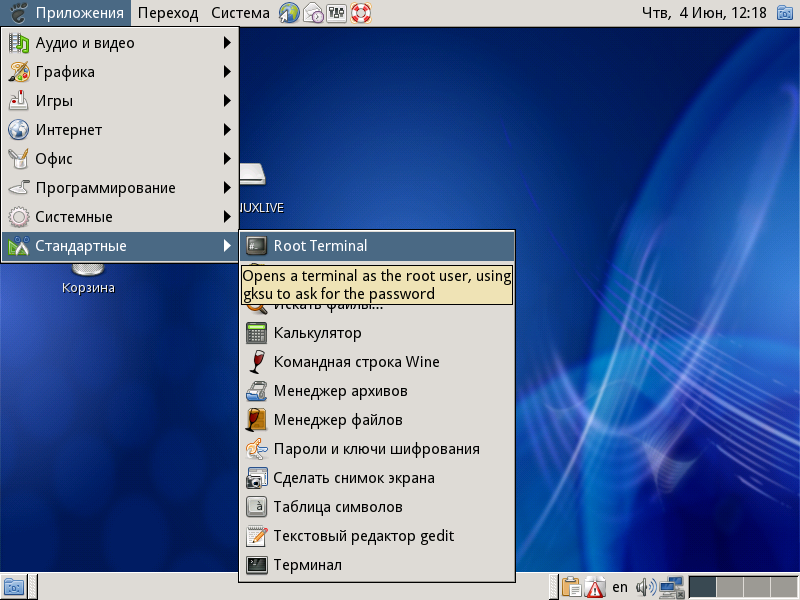Open the Система menu
Image resolution: width=800 pixels, height=600 pixels.
click(240, 13)
